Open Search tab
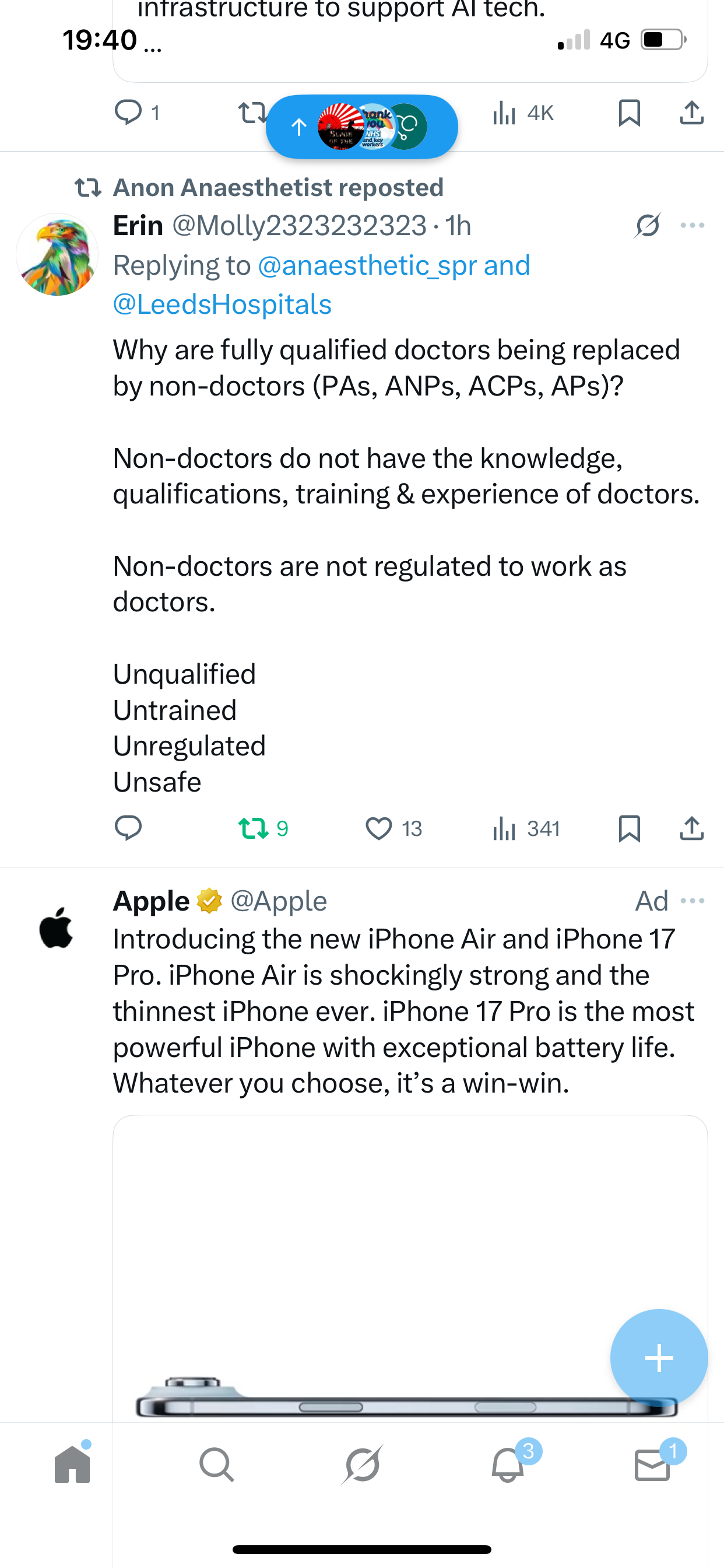 217,1464
